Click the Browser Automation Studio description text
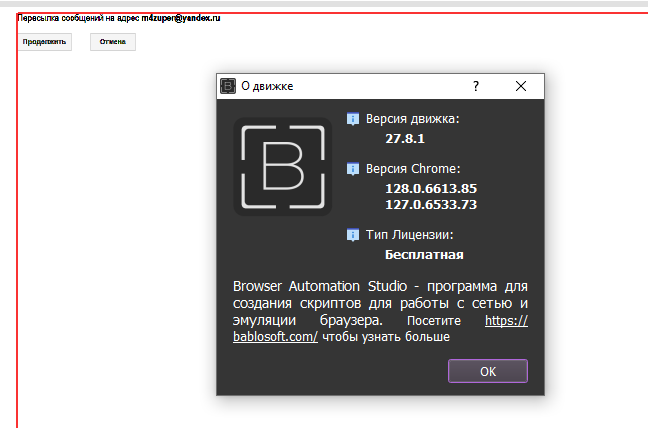 [x=380, y=303]
